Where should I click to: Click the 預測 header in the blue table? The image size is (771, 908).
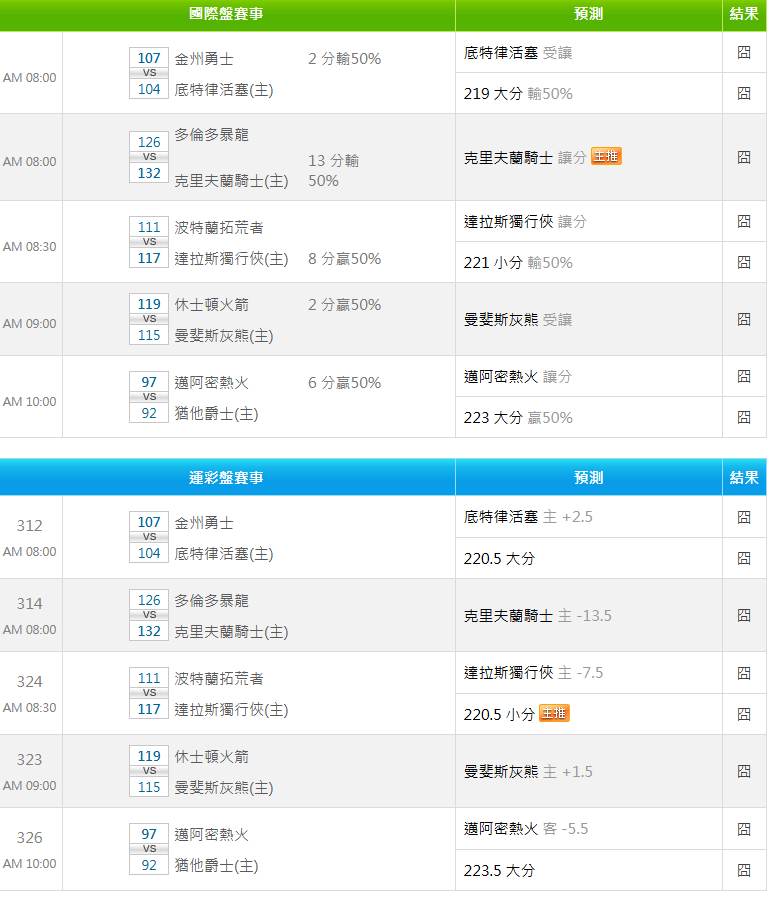point(589,478)
